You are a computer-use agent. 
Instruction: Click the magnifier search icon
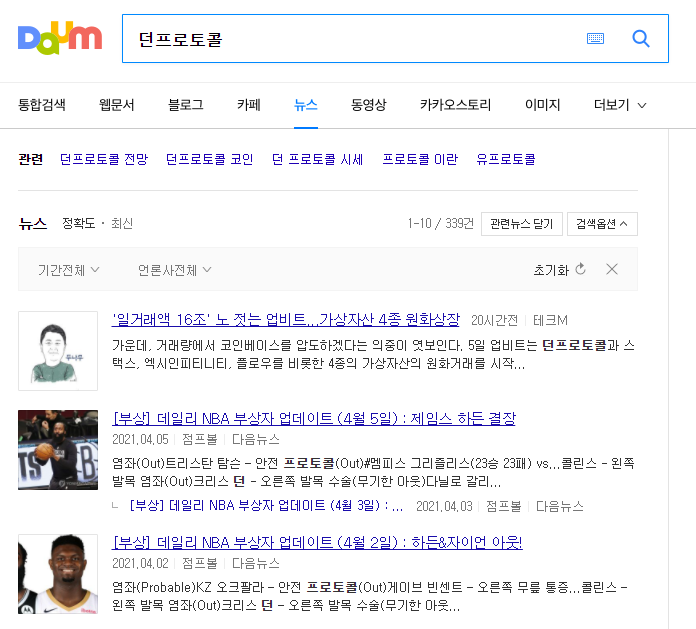(x=641, y=39)
